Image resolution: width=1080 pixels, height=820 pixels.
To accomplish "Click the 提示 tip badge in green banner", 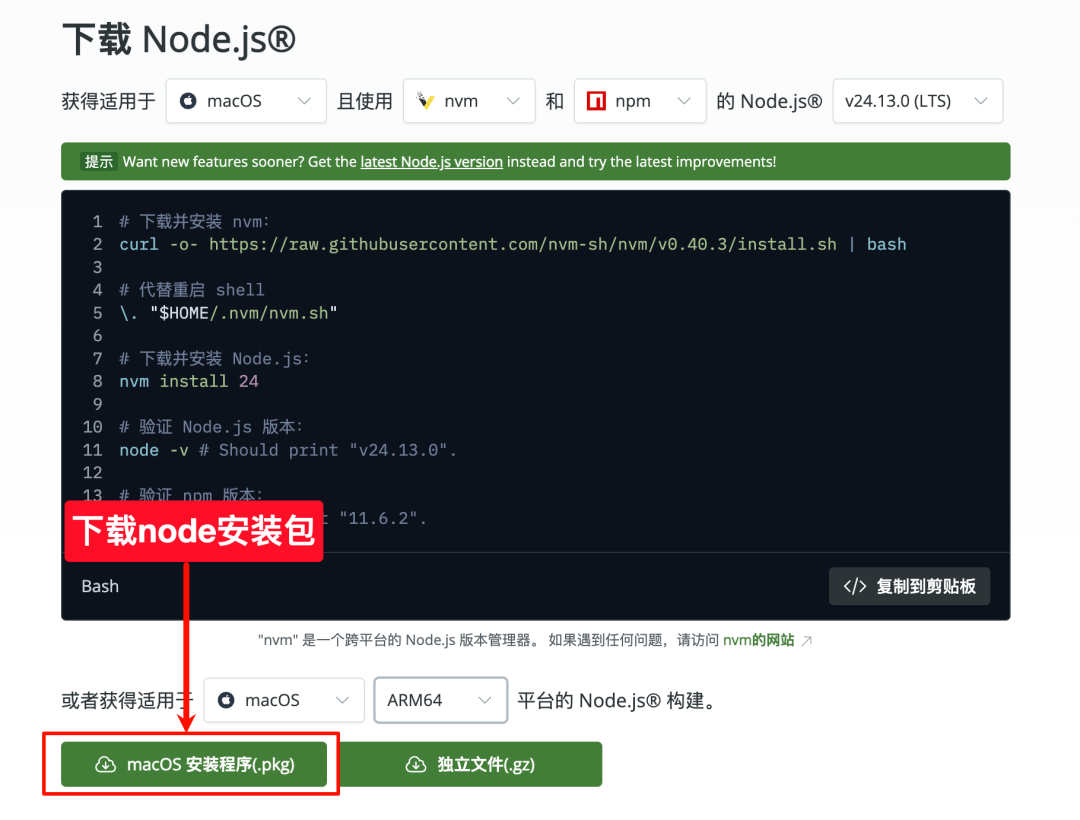I will point(98,162).
